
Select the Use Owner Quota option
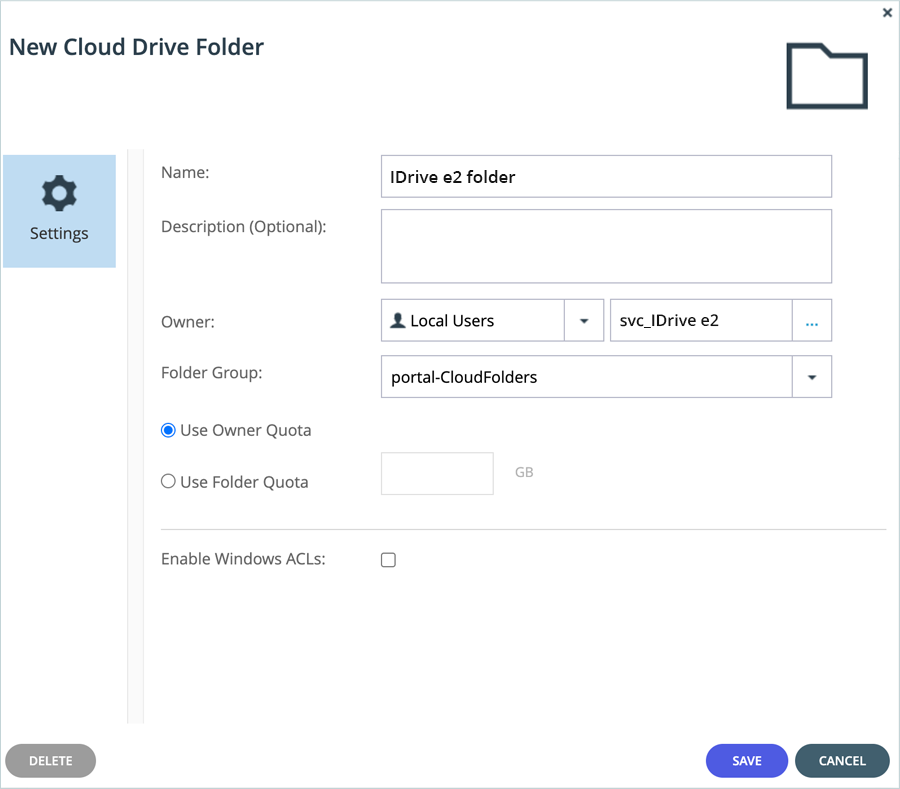169,430
